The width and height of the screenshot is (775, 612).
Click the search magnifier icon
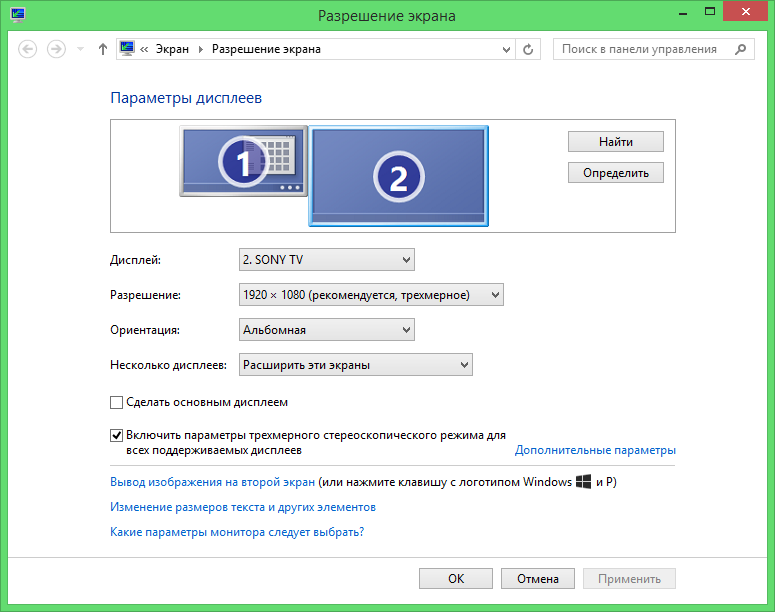pos(741,49)
